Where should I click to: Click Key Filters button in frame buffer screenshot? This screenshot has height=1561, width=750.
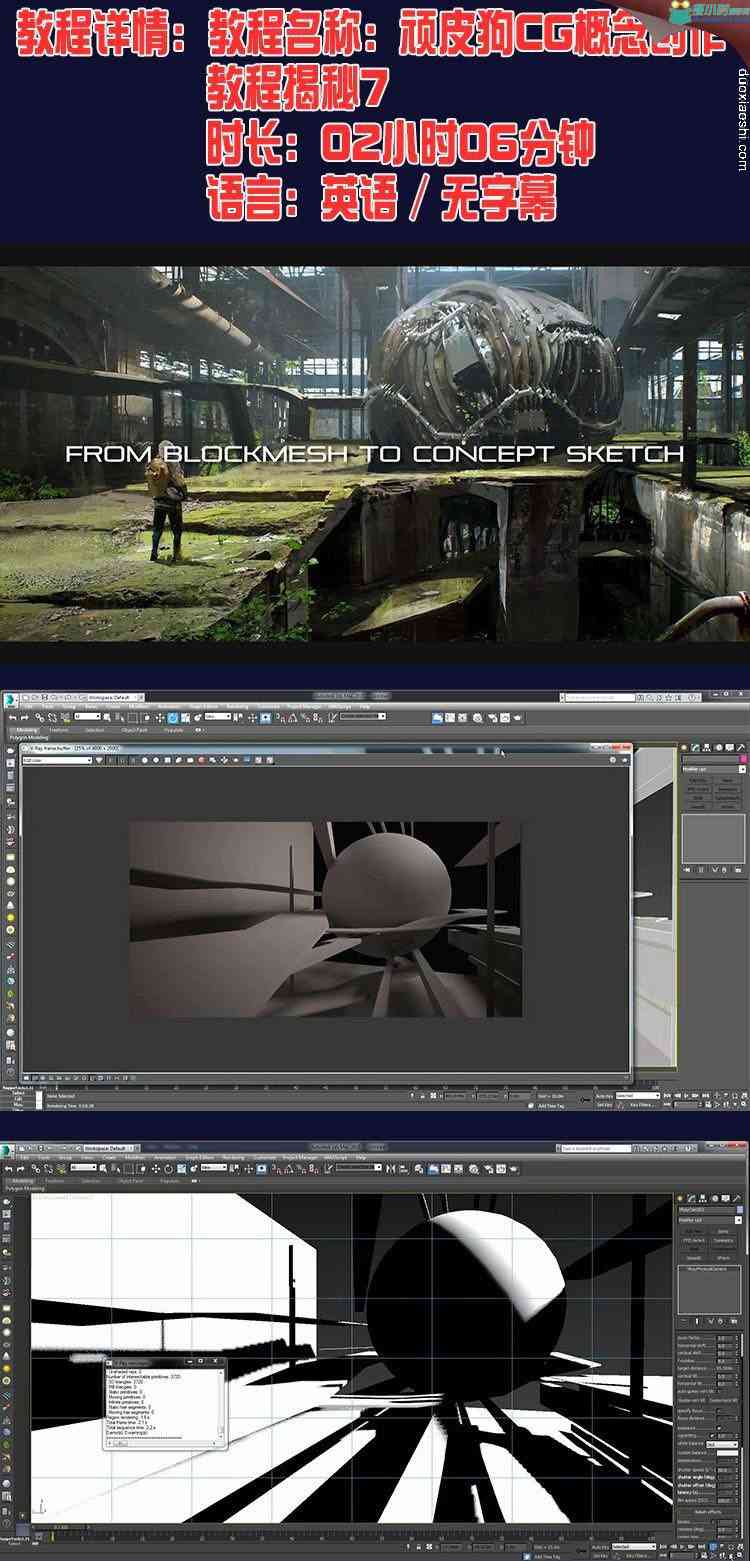tap(640, 1105)
